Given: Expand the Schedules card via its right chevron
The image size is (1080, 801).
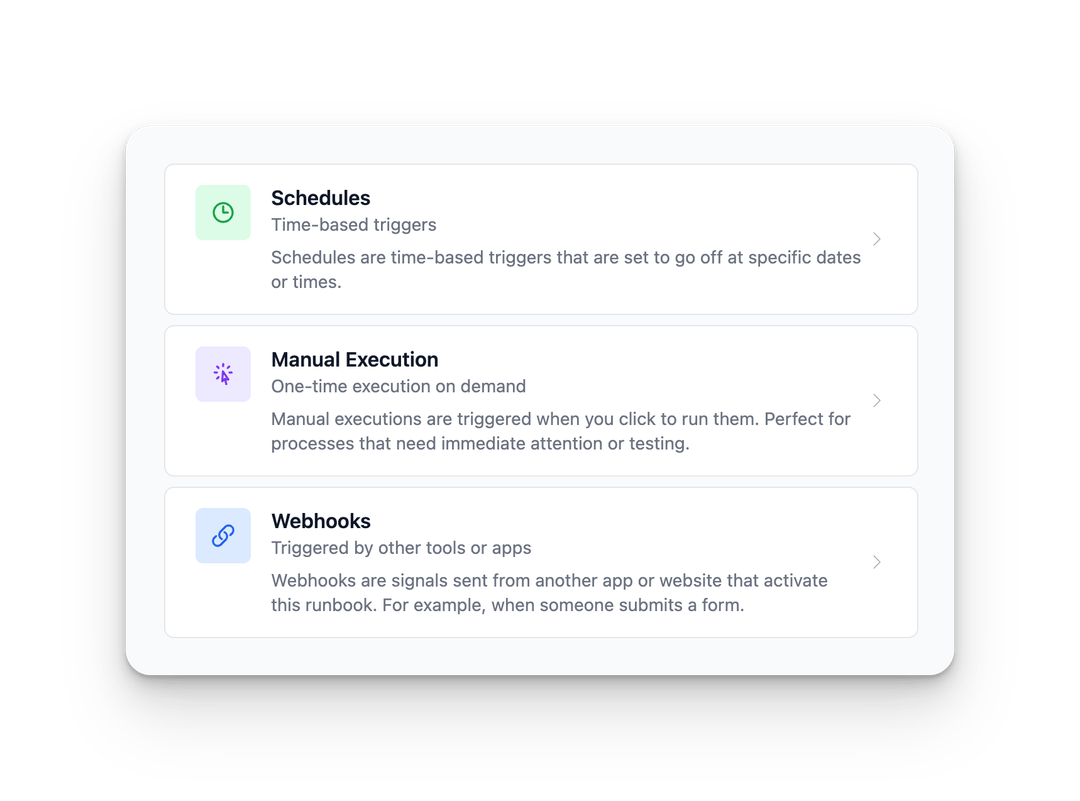Looking at the screenshot, I should [877, 239].
